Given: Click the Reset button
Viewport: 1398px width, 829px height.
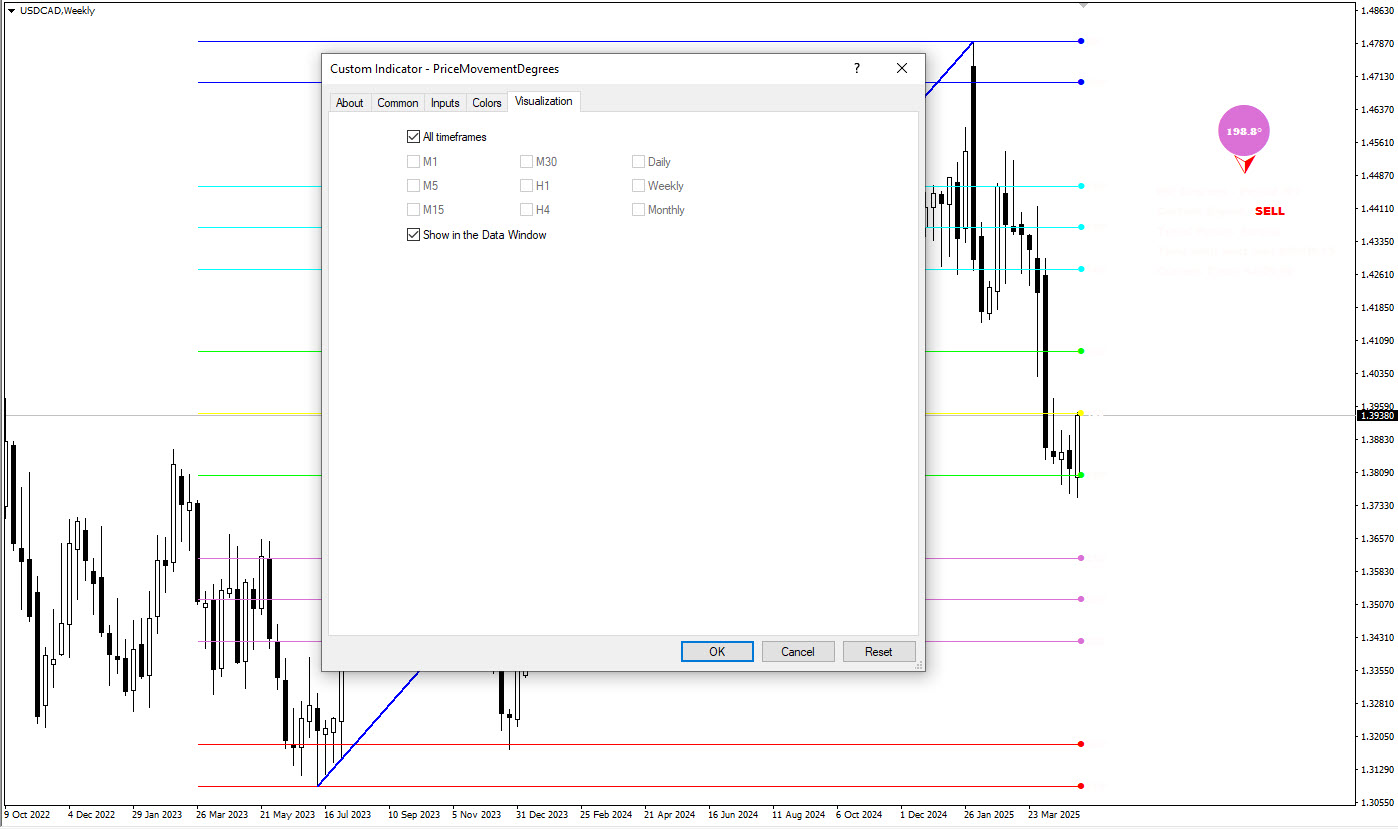Looking at the screenshot, I should [x=879, y=651].
